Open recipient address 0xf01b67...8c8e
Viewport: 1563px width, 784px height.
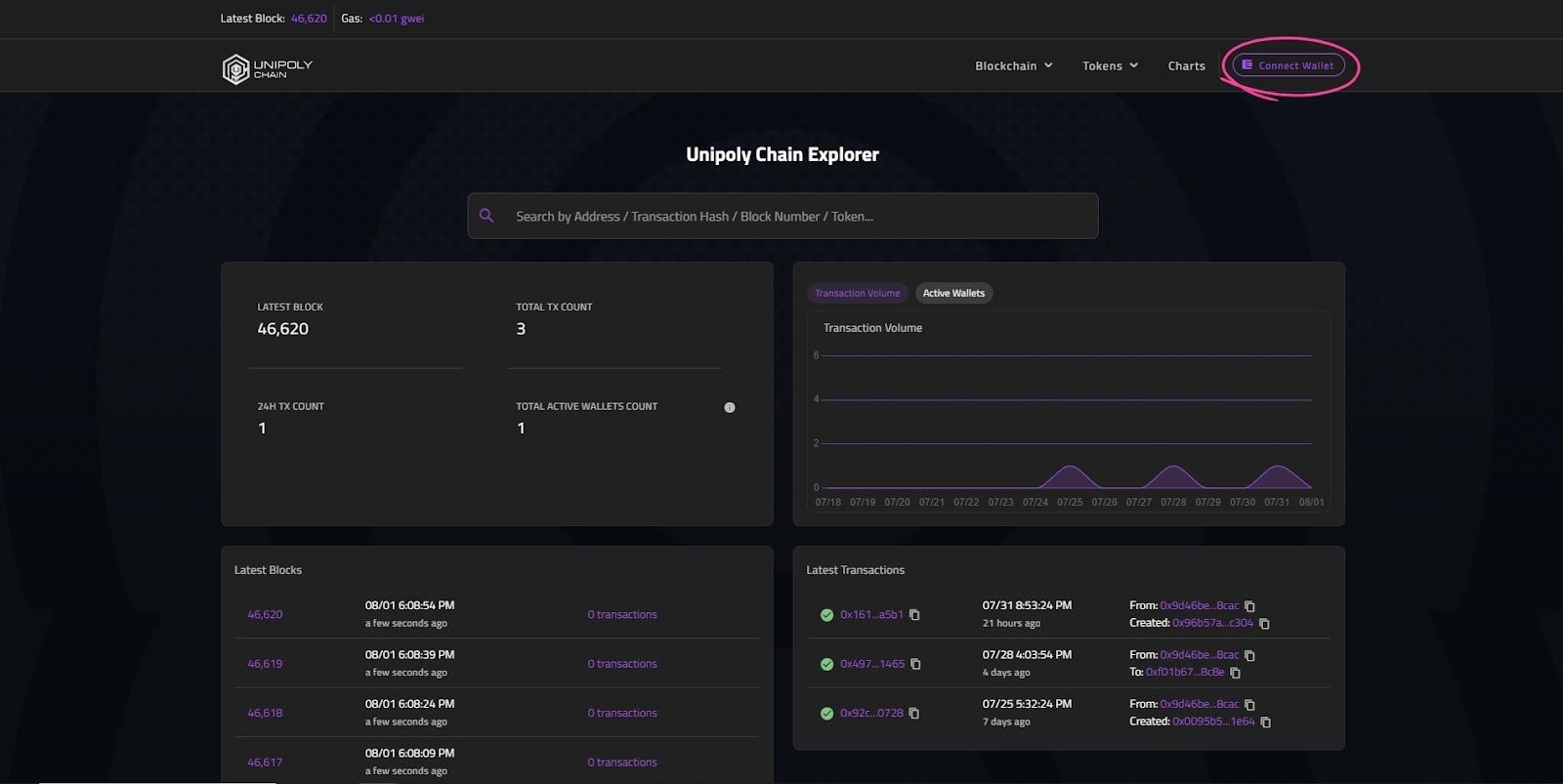[1185, 673]
